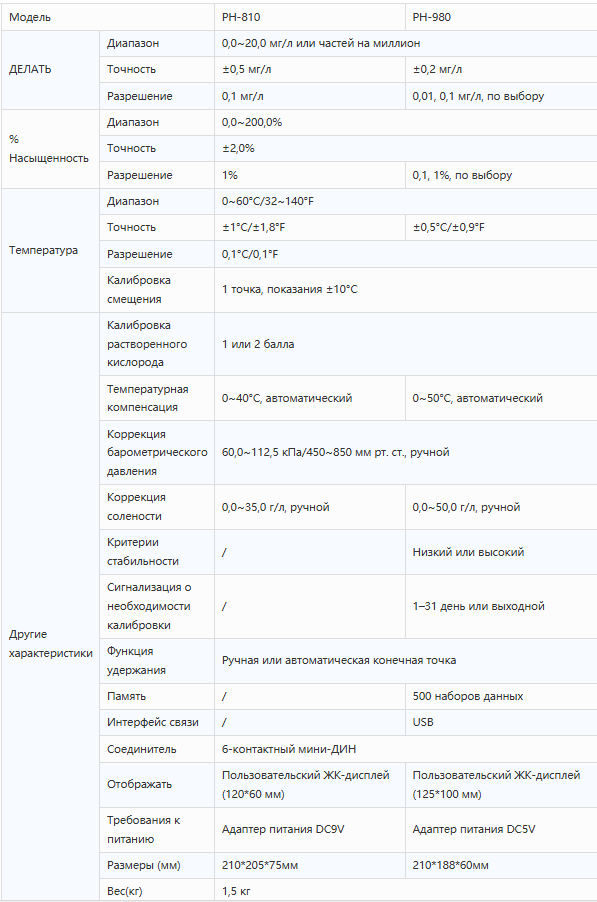Click the % Насыщенность section label
The height and width of the screenshot is (902, 597).
(49, 148)
